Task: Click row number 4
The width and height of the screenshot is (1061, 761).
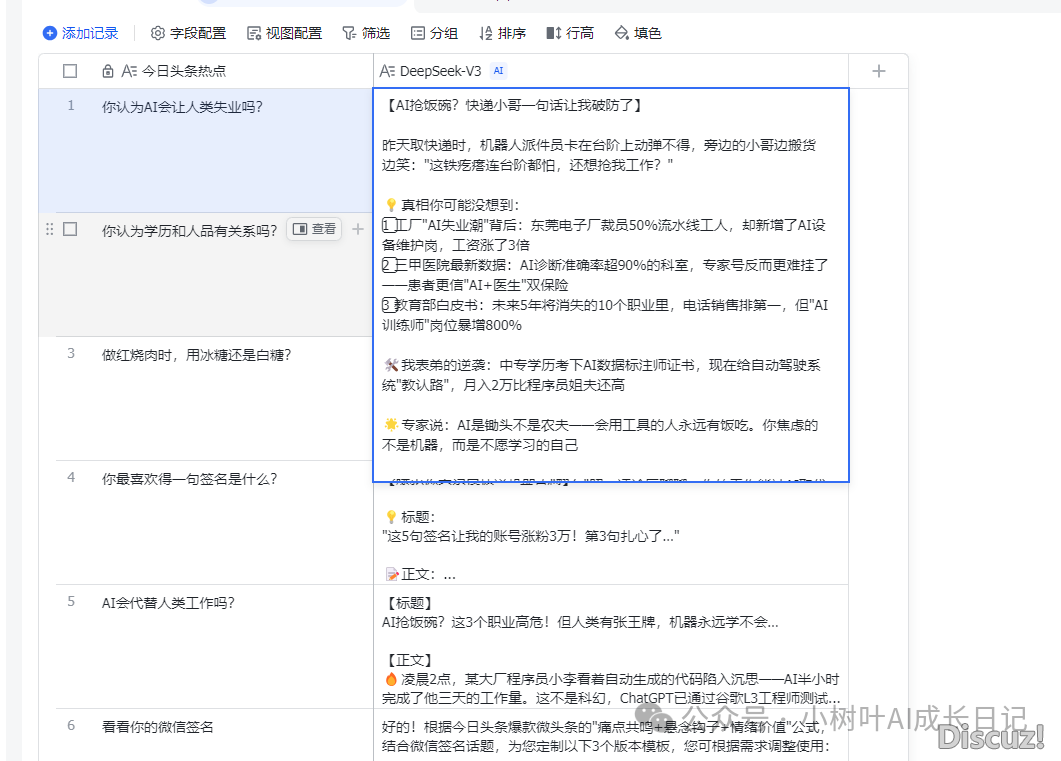Action: (70, 478)
